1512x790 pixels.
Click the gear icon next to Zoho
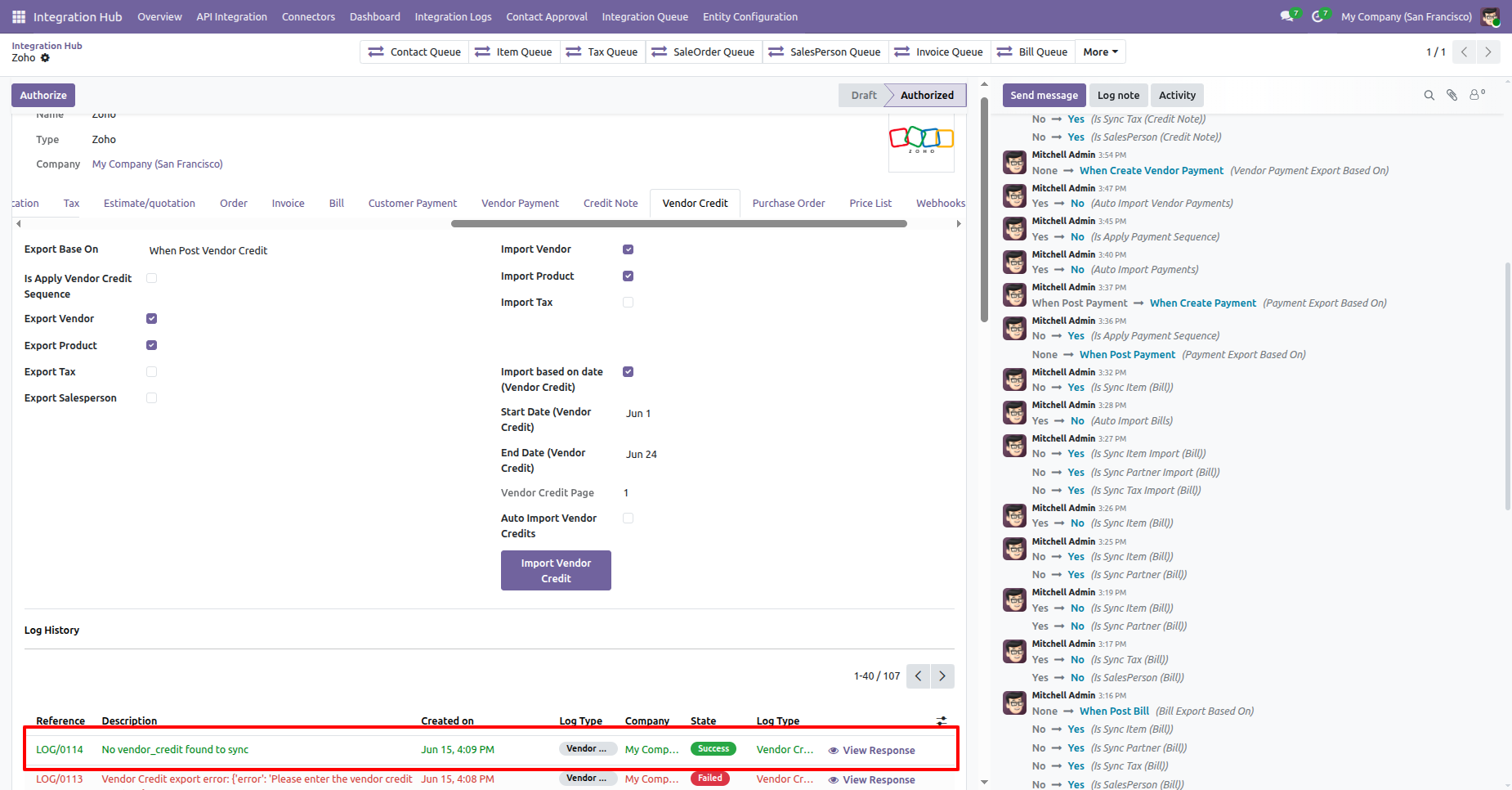click(x=46, y=58)
